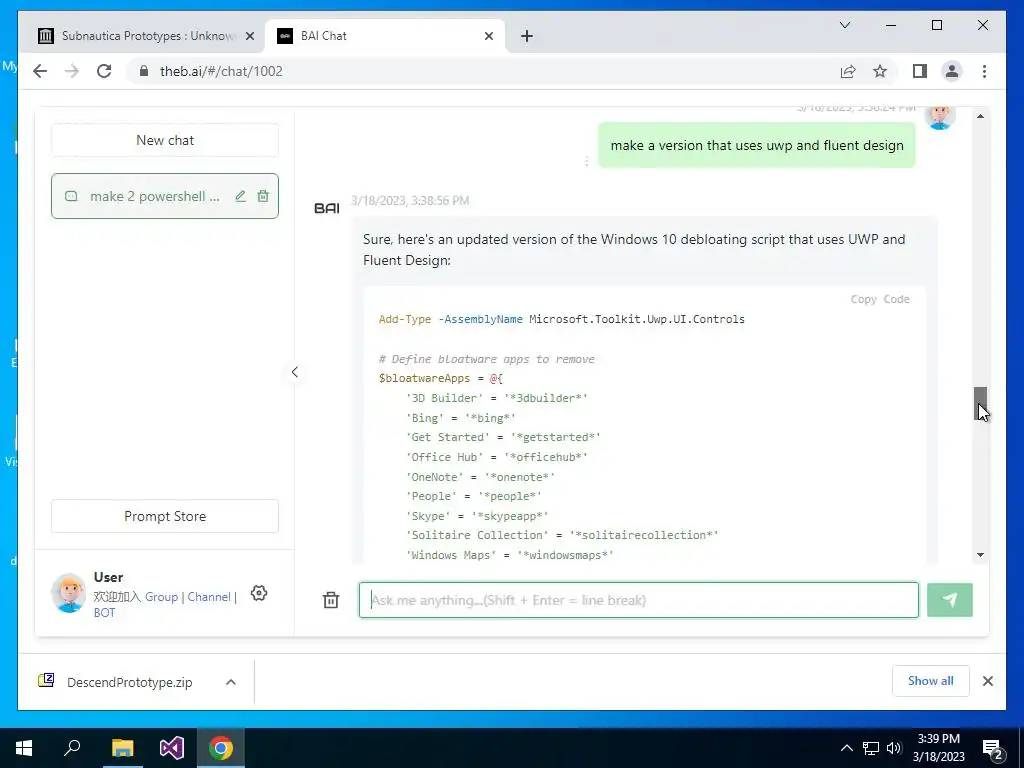Collapse the chat sidebar
This screenshot has height=768, width=1024.
(295, 372)
